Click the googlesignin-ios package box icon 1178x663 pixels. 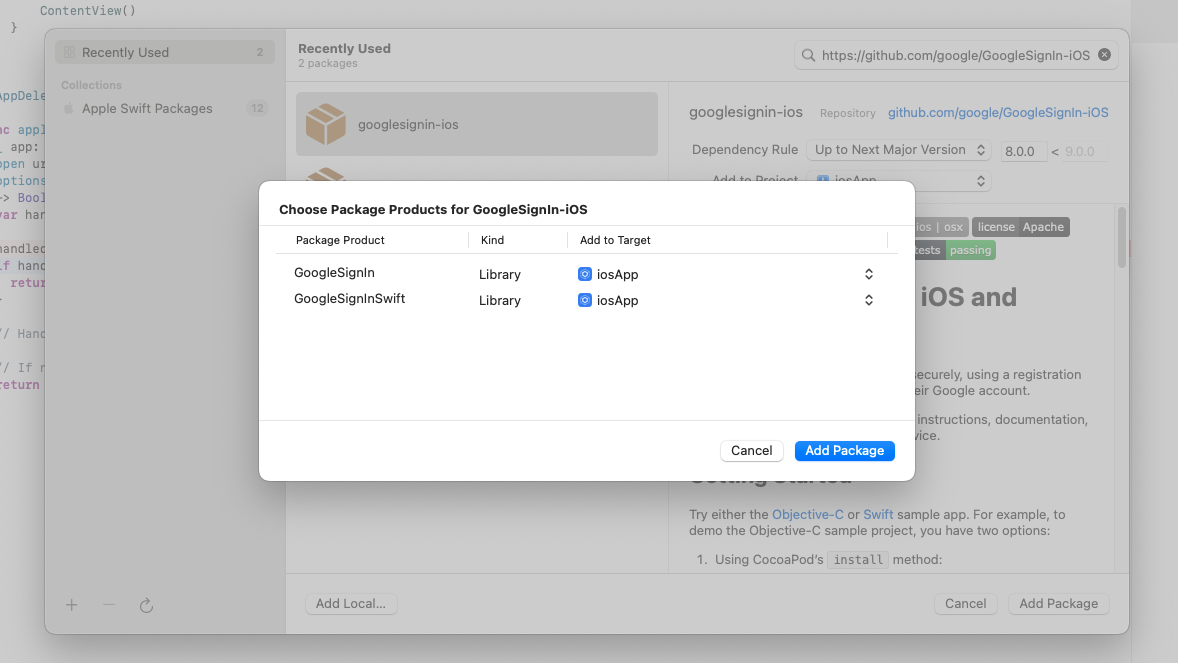click(325, 124)
